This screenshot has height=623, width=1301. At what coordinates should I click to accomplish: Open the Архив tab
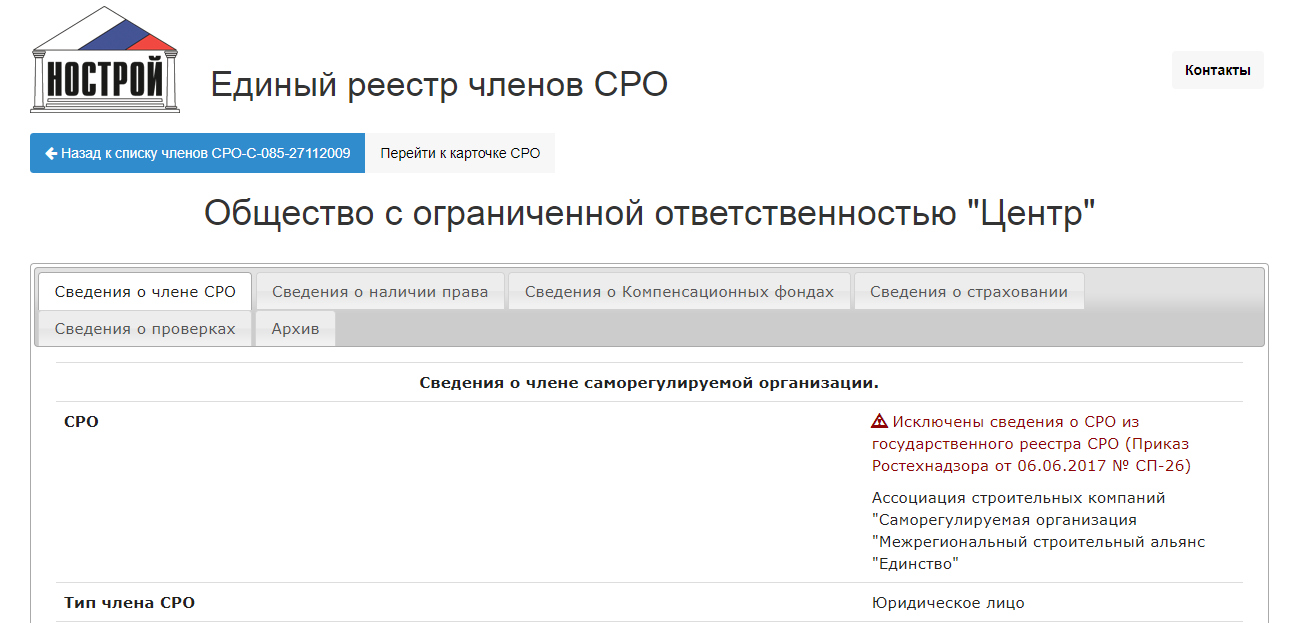click(295, 329)
